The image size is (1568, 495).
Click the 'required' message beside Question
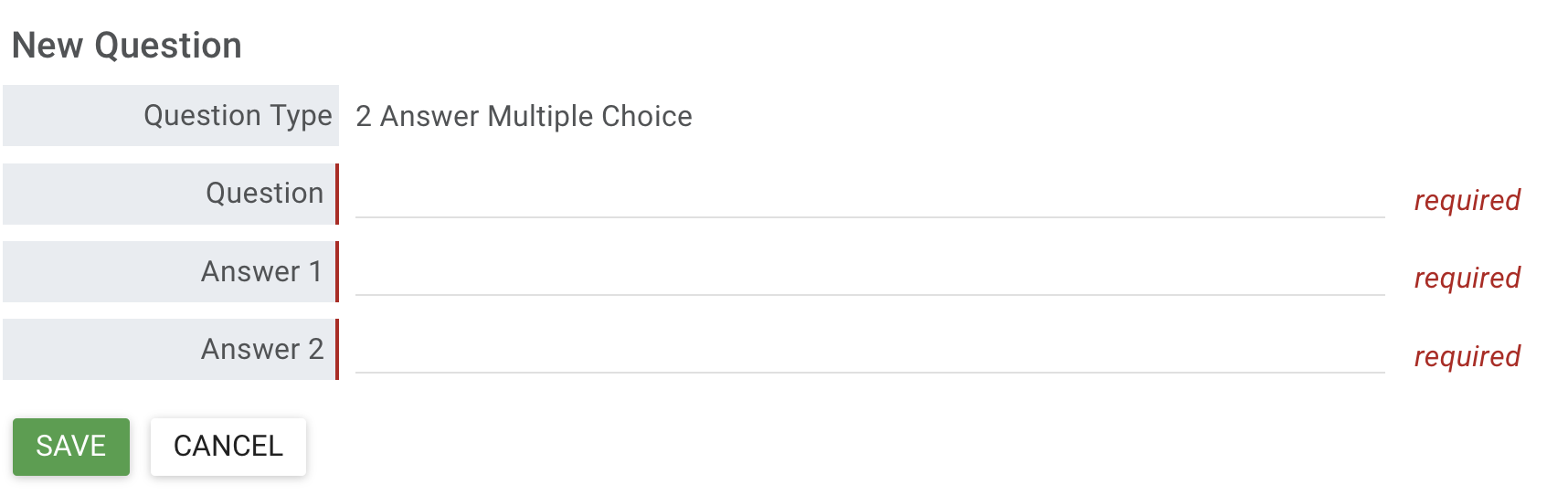(x=1467, y=201)
